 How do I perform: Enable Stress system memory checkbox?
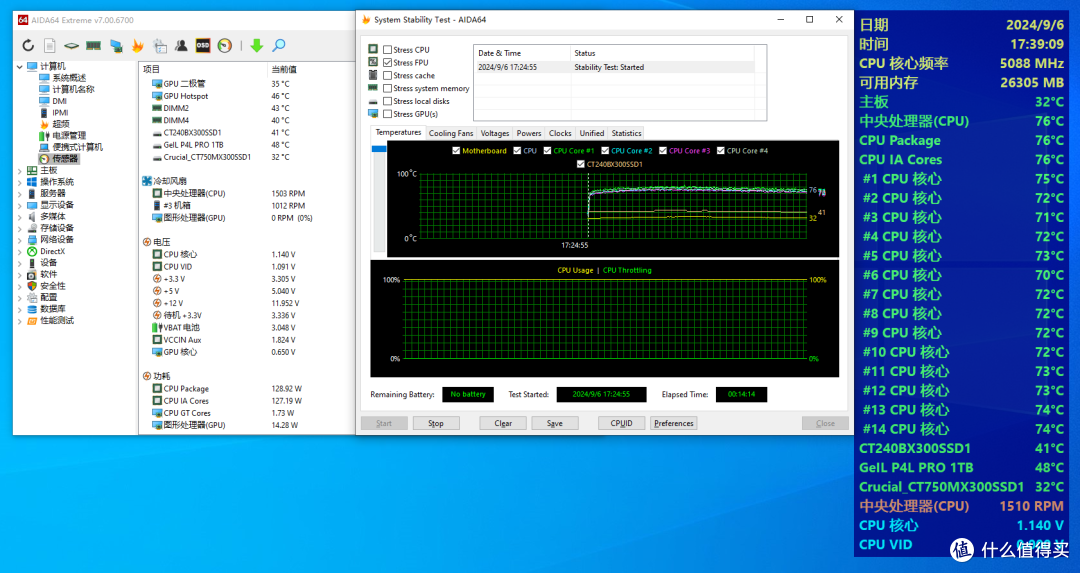pyautogui.click(x=388, y=88)
